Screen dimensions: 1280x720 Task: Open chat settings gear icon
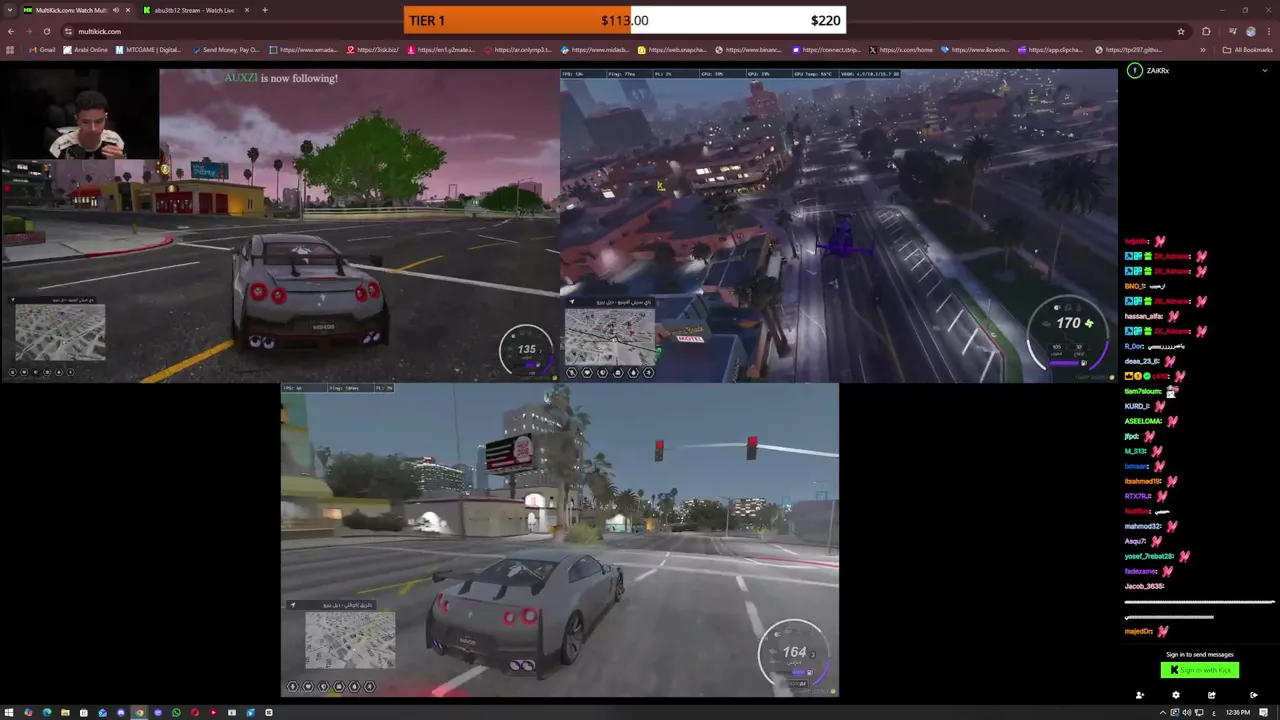1176,695
